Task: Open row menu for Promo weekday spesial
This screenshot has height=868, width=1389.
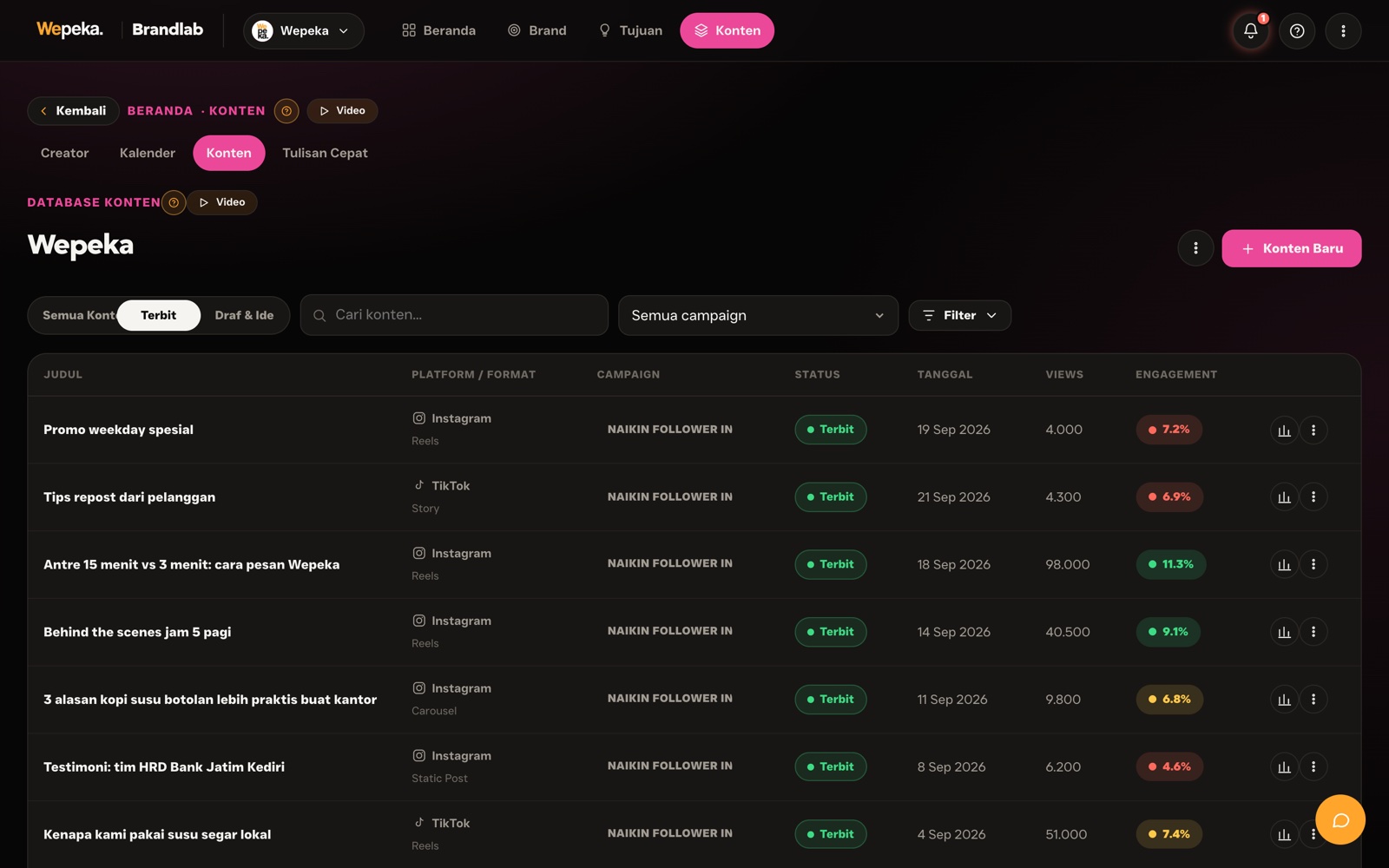Action: (x=1313, y=430)
